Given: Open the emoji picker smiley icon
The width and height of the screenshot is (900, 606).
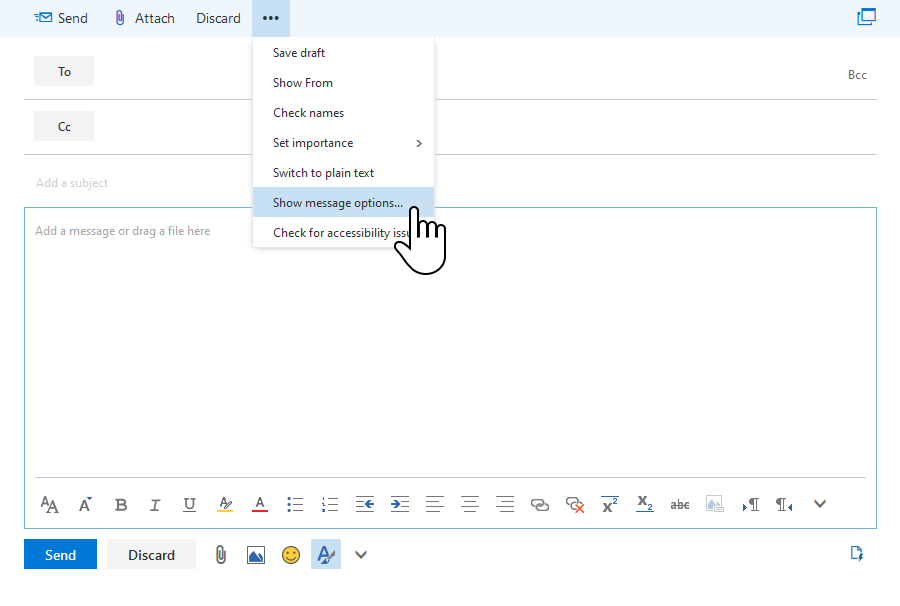Looking at the screenshot, I should click(291, 554).
